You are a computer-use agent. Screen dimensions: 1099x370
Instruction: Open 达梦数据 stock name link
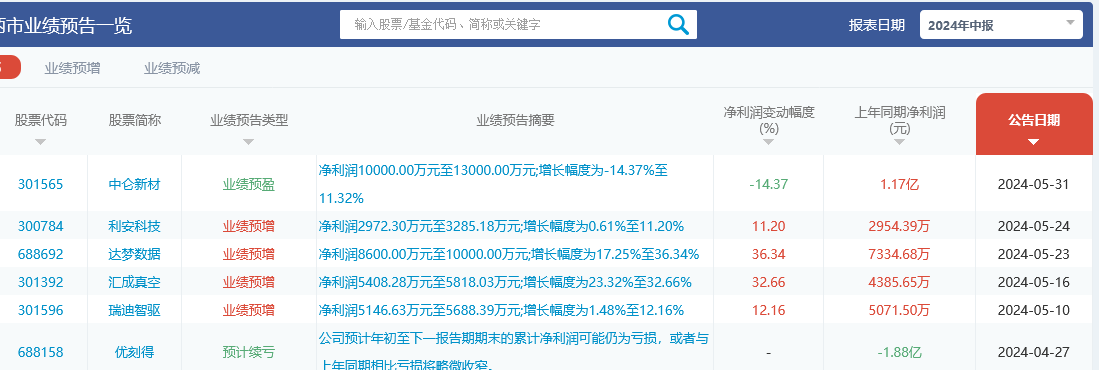(135, 254)
